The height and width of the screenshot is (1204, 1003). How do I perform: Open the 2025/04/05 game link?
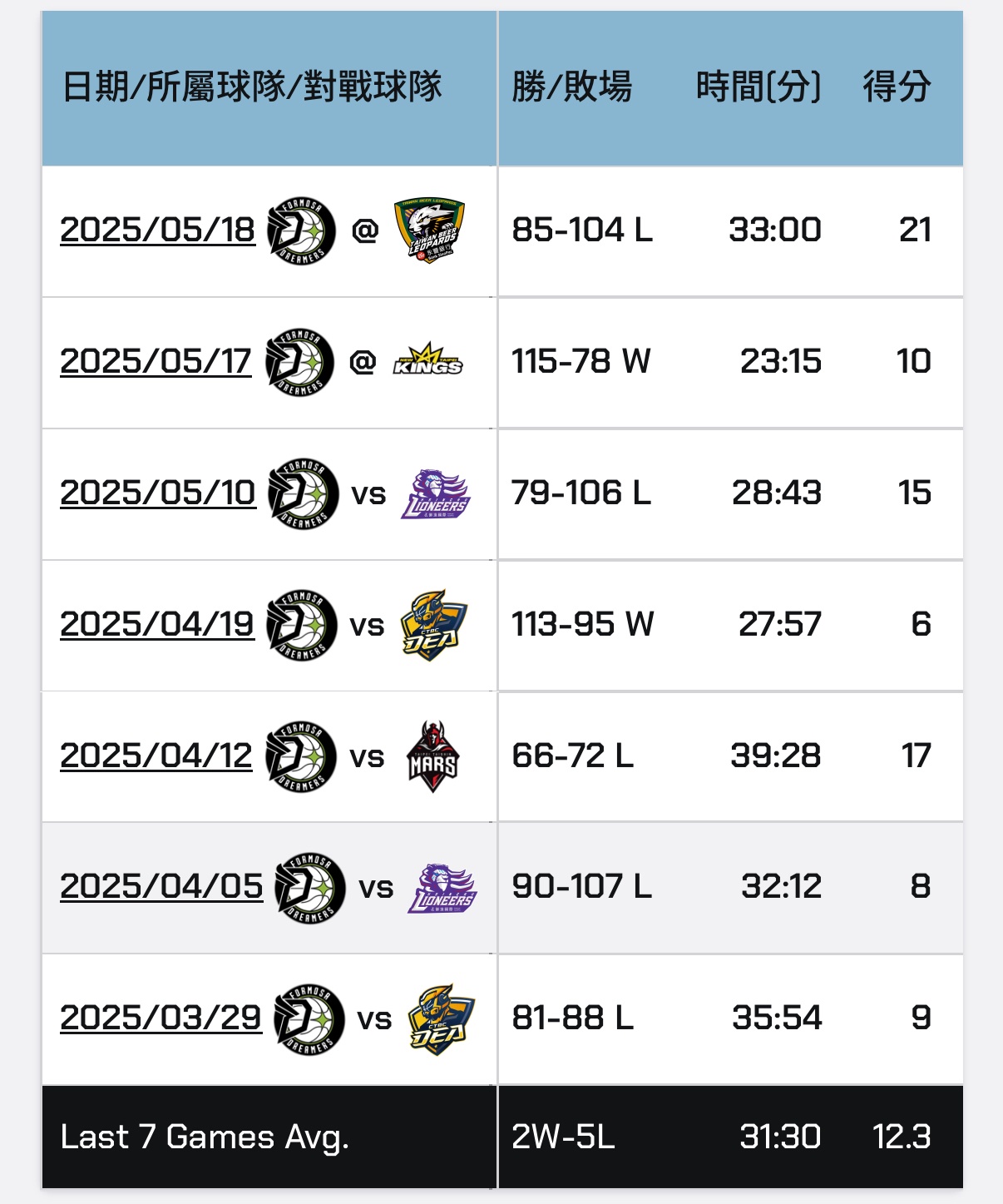[x=161, y=886]
